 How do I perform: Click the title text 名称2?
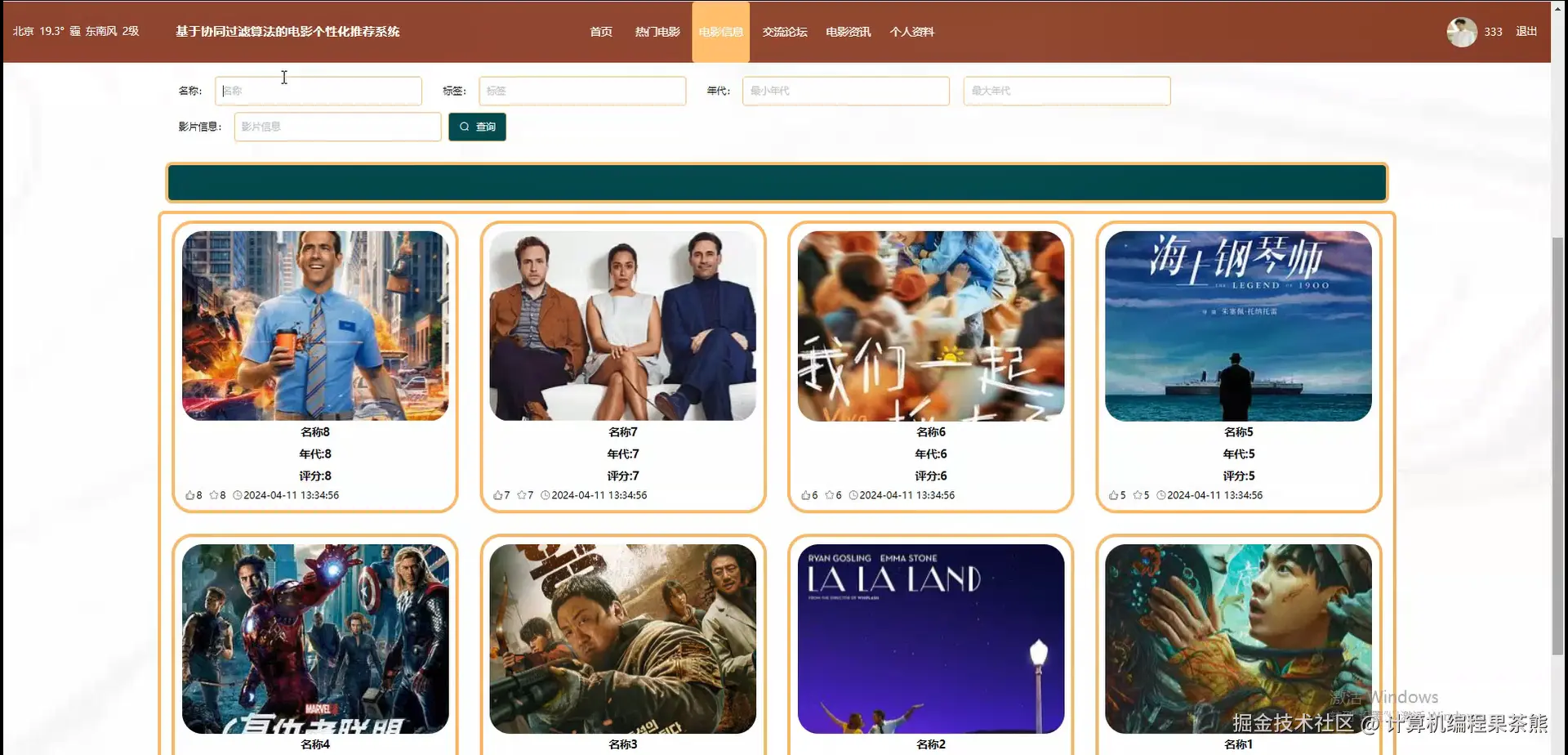pyautogui.click(x=931, y=744)
